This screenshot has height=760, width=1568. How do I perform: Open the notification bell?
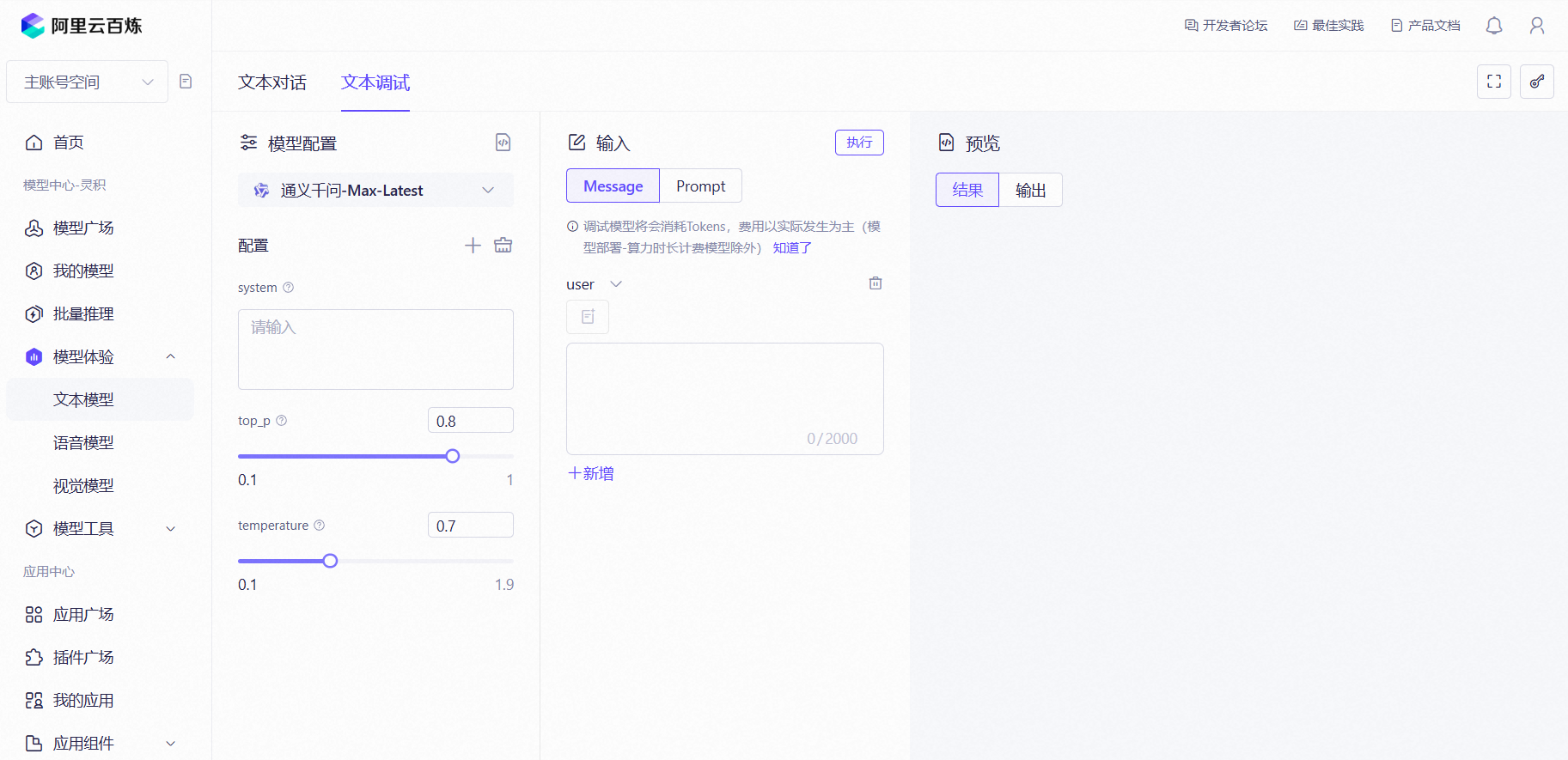point(1494,26)
